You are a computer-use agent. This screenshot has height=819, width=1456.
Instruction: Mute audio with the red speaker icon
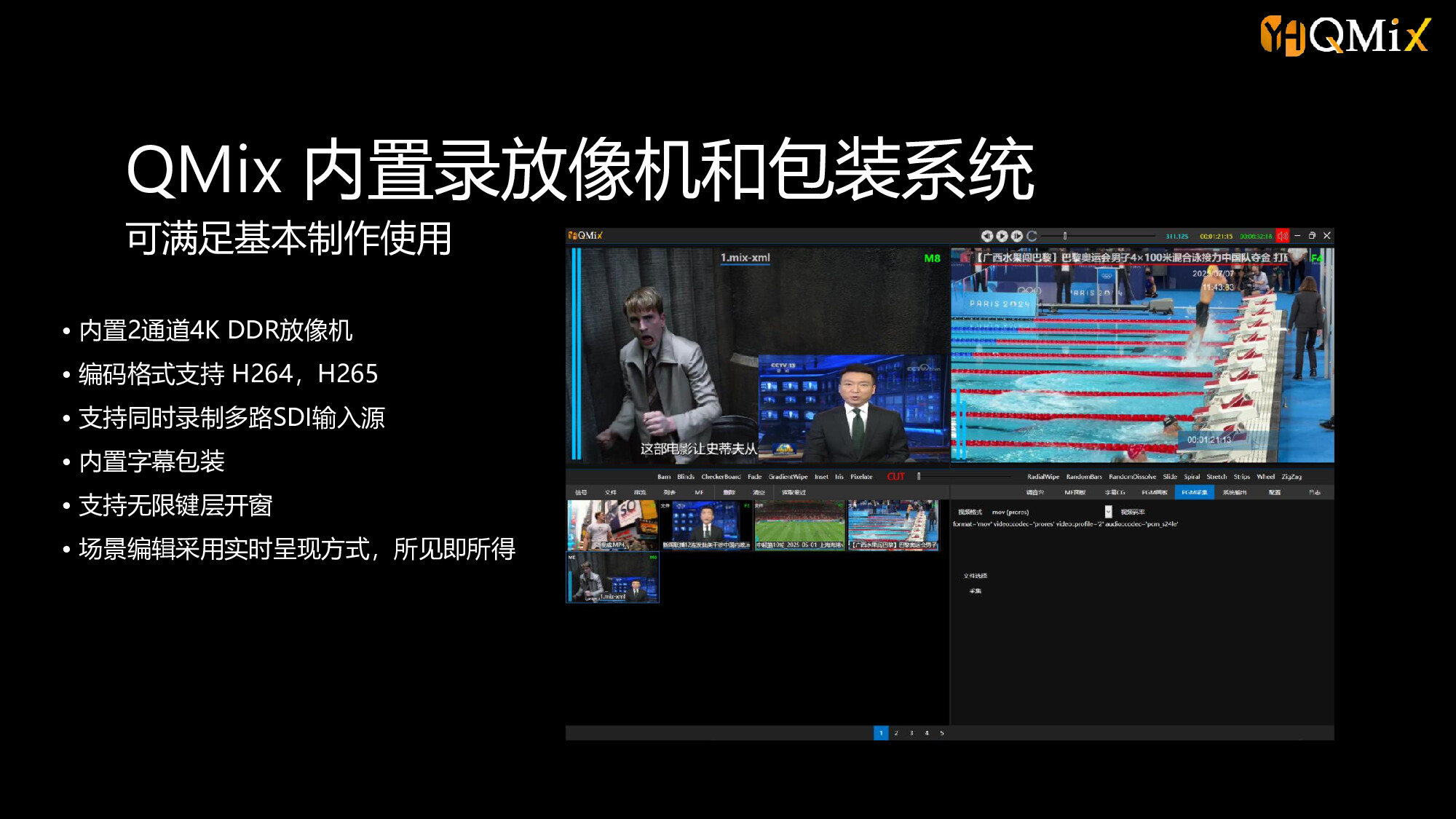coord(1283,236)
